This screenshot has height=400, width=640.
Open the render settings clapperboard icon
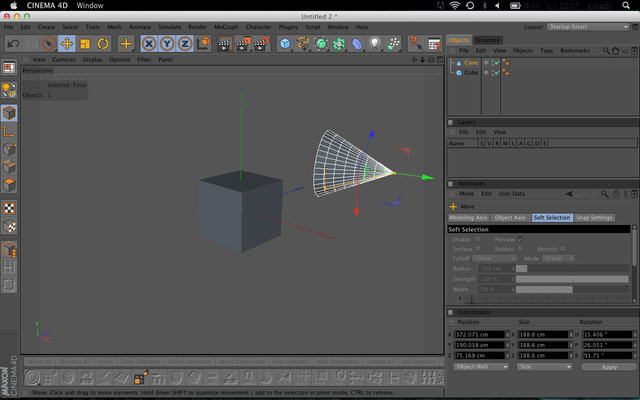[261, 44]
